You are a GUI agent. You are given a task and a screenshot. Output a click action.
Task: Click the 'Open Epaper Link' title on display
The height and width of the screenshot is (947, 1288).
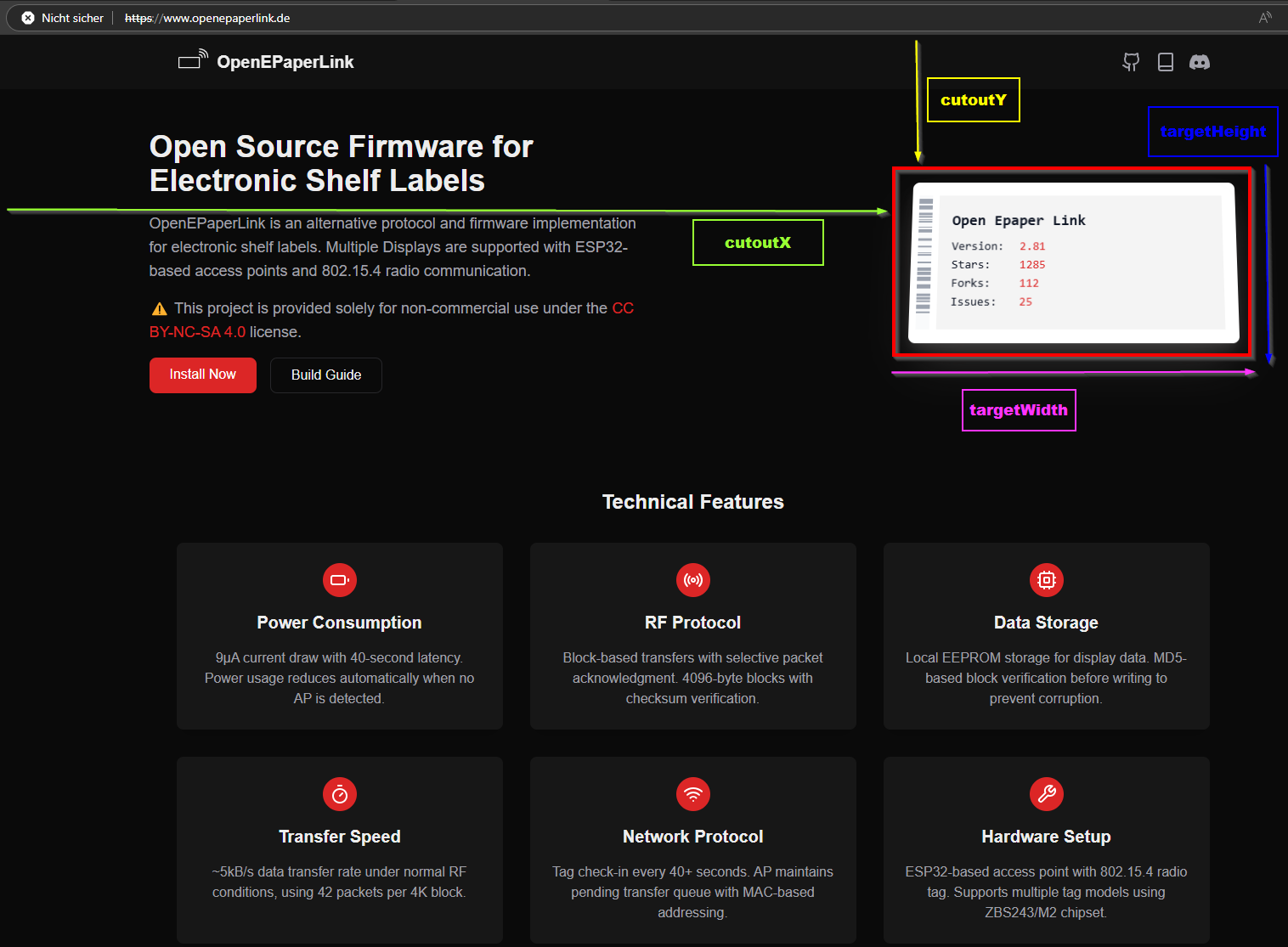click(x=1019, y=221)
